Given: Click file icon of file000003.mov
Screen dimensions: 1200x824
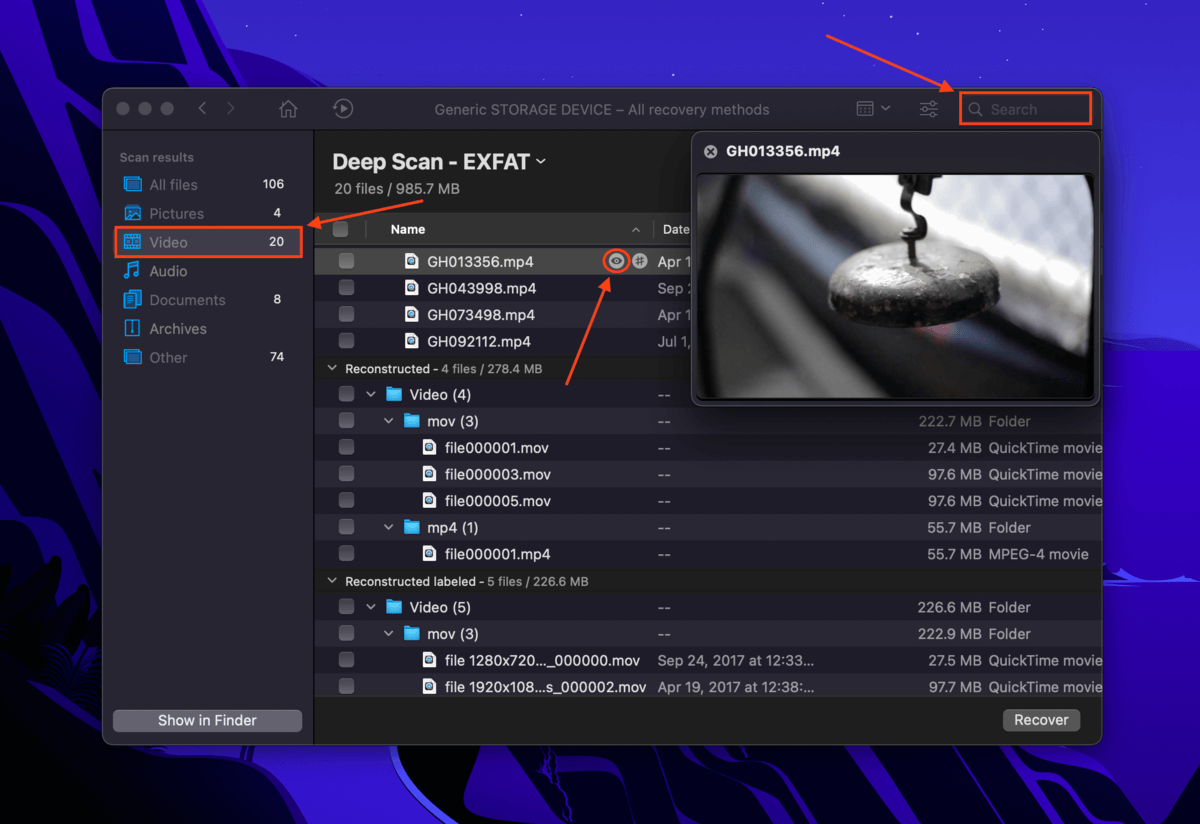Looking at the screenshot, I should pyautogui.click(x=429, y=474).
